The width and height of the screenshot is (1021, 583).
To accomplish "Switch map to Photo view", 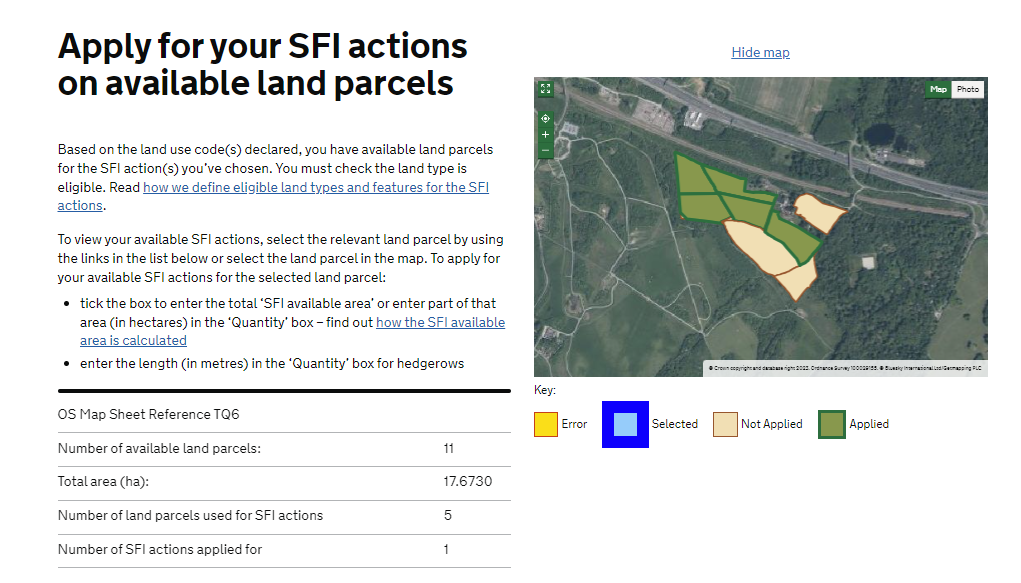I will [967, 89].
